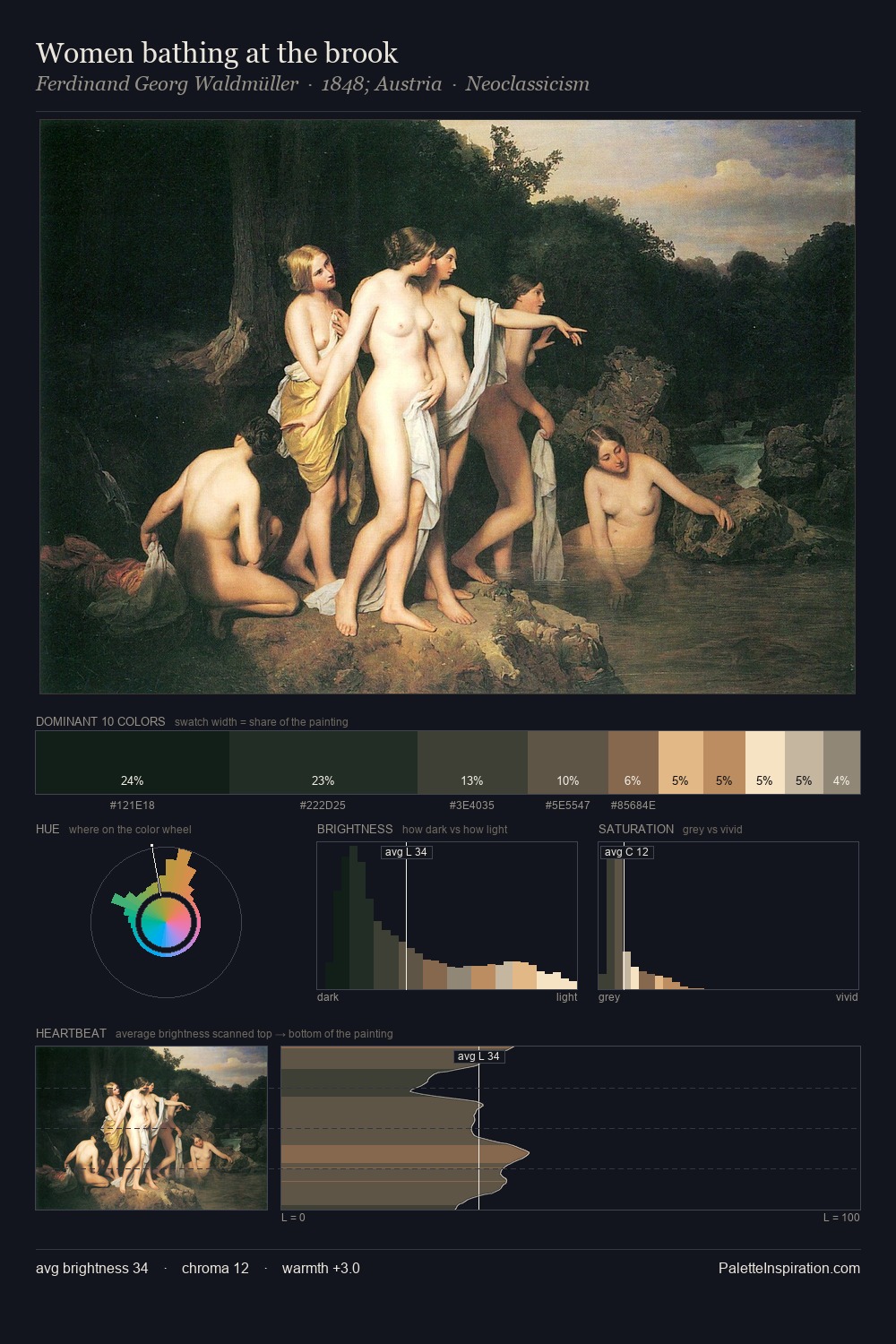Click 'avg L 34' label in Heartbeat chart

[x=478, y=1056]
